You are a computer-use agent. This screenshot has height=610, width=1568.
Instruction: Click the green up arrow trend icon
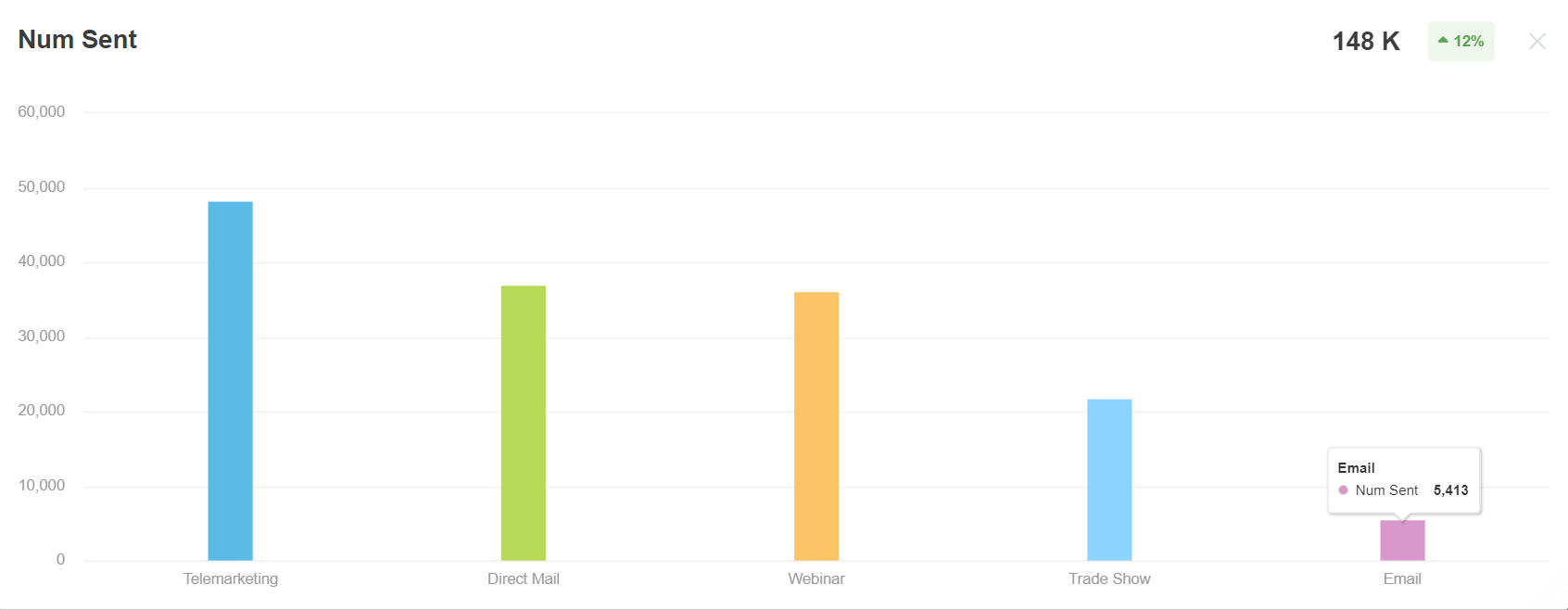click(x=1443, y=40)
